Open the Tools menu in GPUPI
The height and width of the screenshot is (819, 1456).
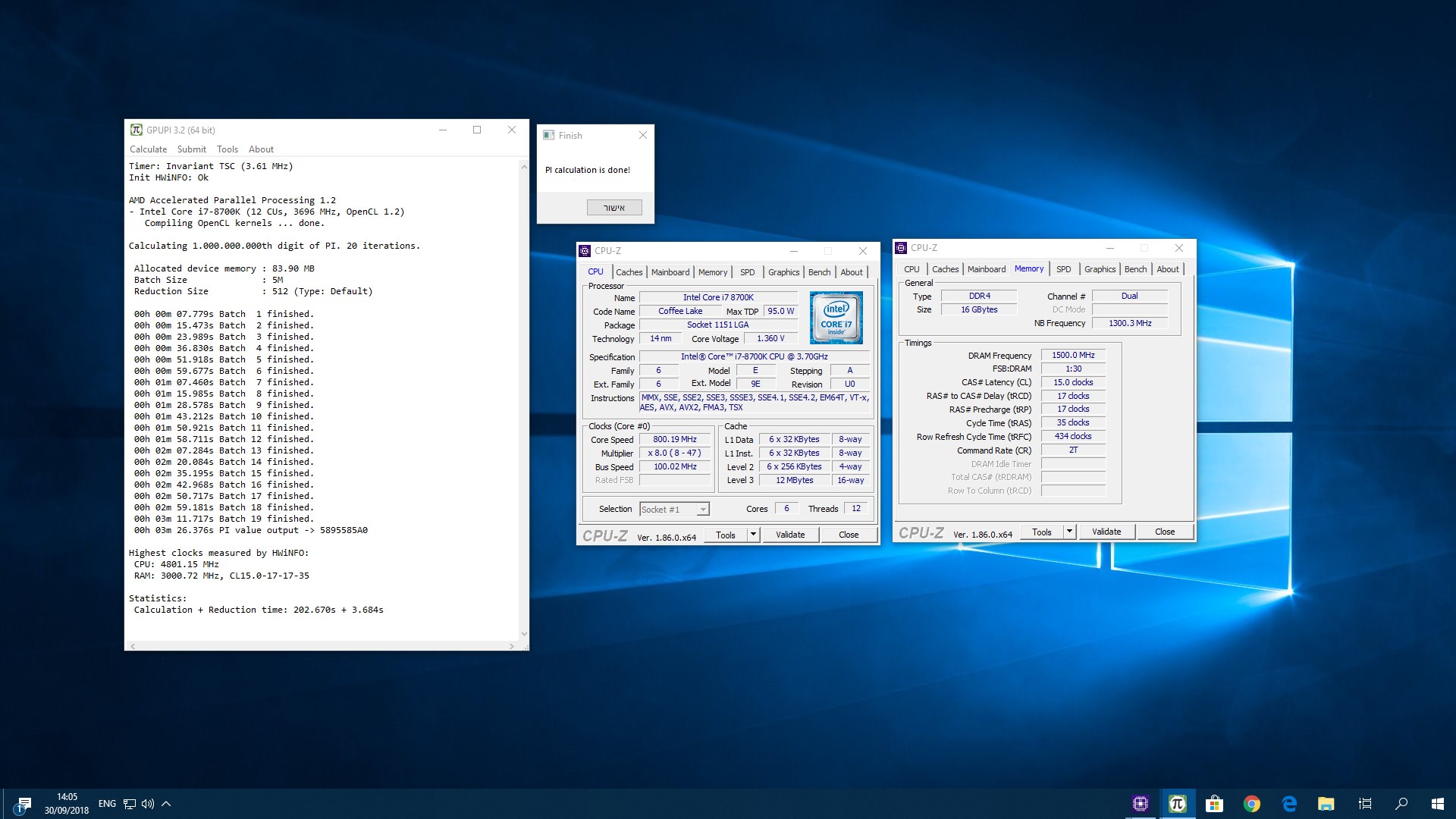coord(227,149)
